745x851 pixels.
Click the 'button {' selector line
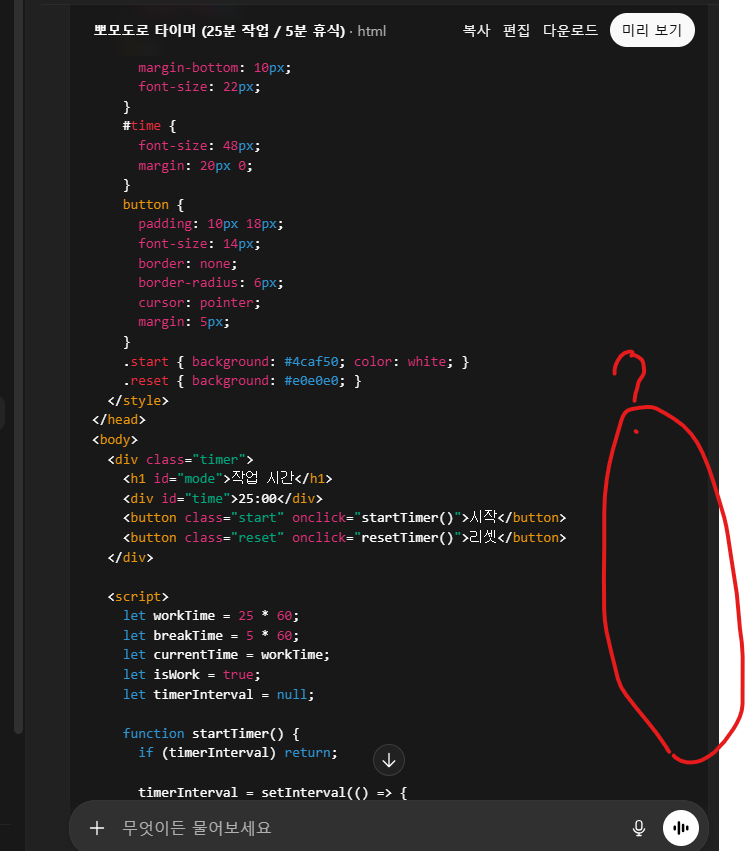tap(154, 205)
